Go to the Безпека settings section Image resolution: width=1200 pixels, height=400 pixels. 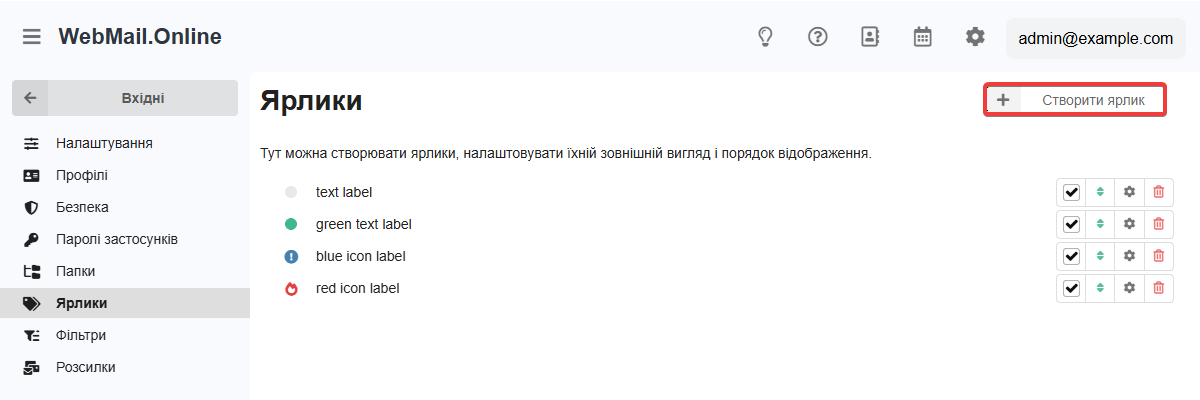(x=82, y=207)
